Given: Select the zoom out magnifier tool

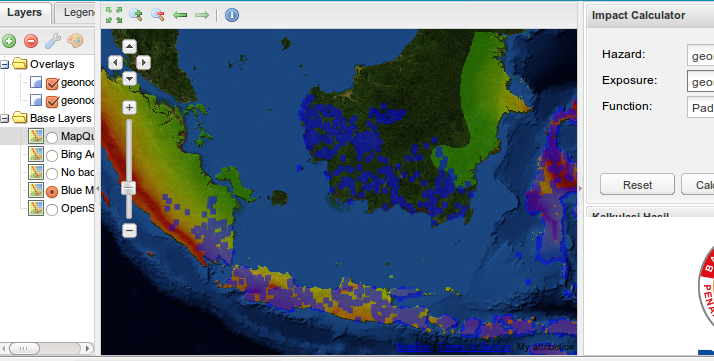Looking at the screenshot, I should [x=158, y=15].
